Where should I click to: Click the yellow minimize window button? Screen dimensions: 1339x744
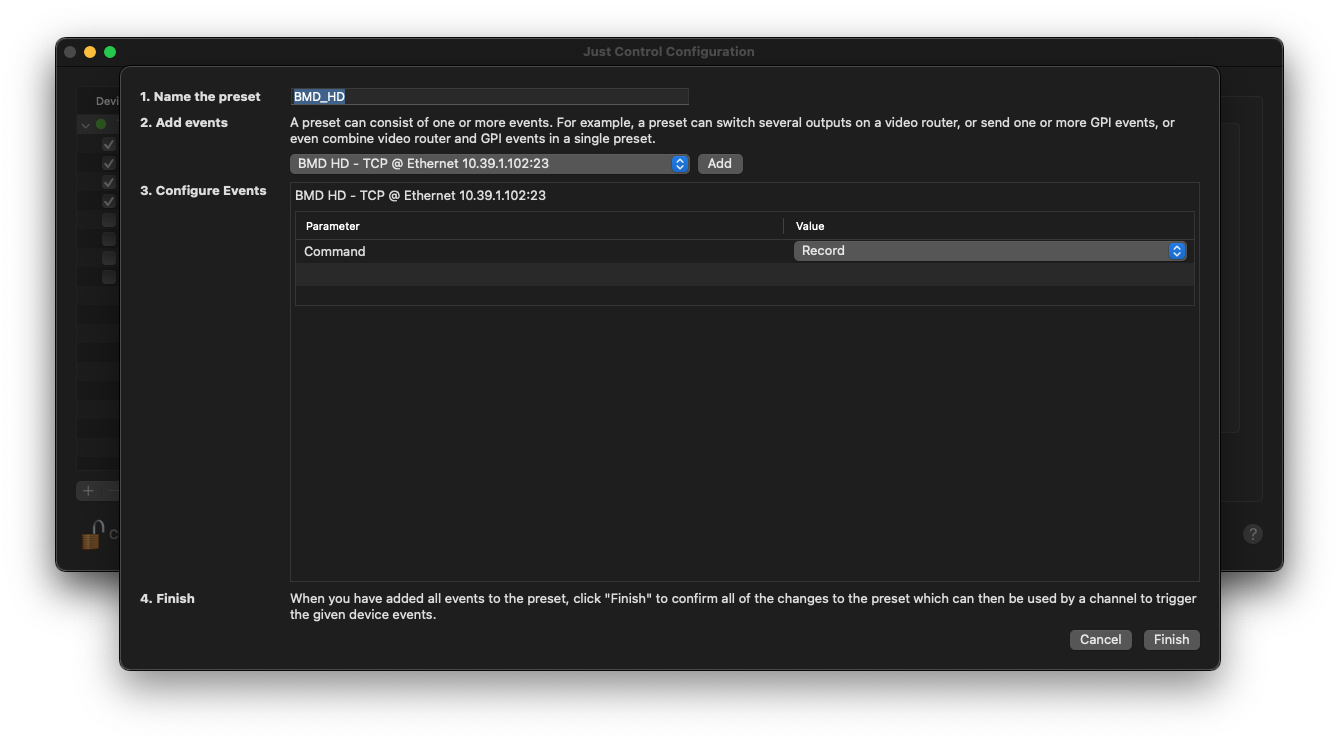90,52
